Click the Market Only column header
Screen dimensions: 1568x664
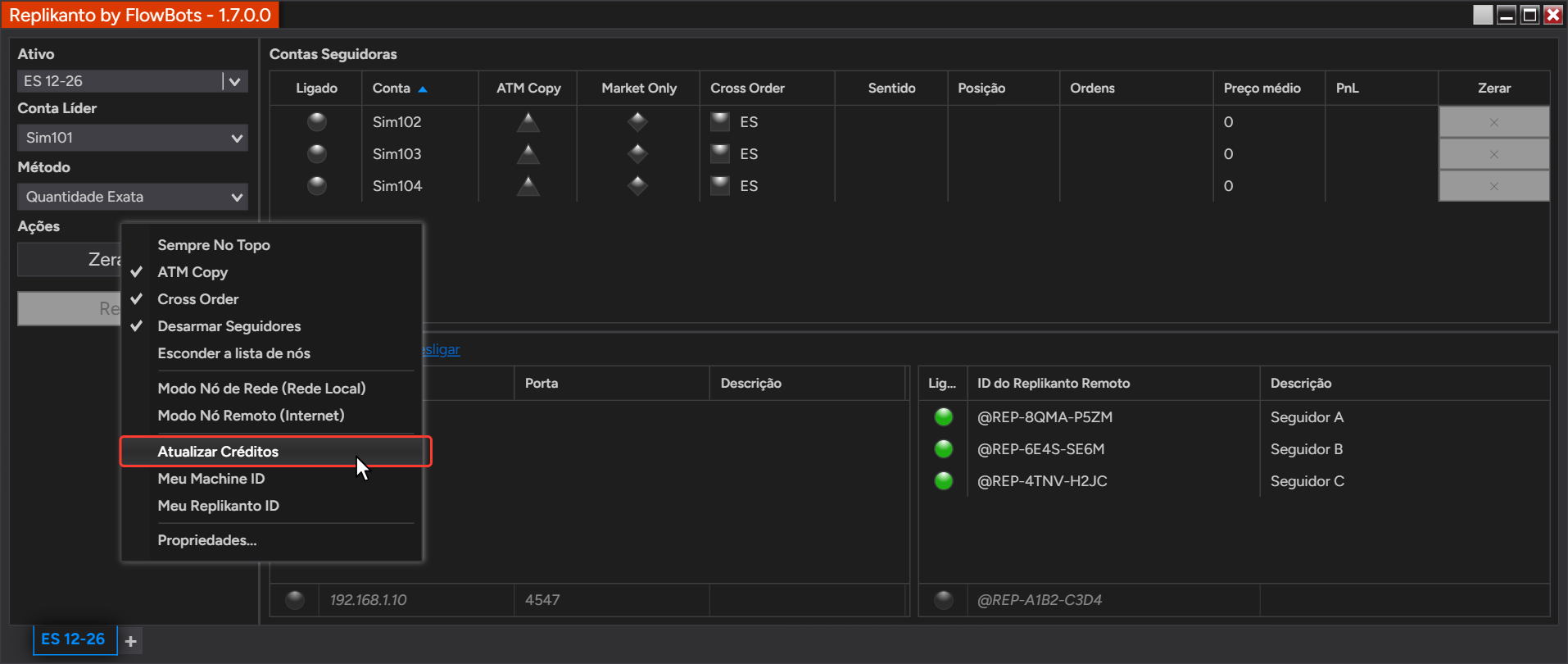[639, 89]
